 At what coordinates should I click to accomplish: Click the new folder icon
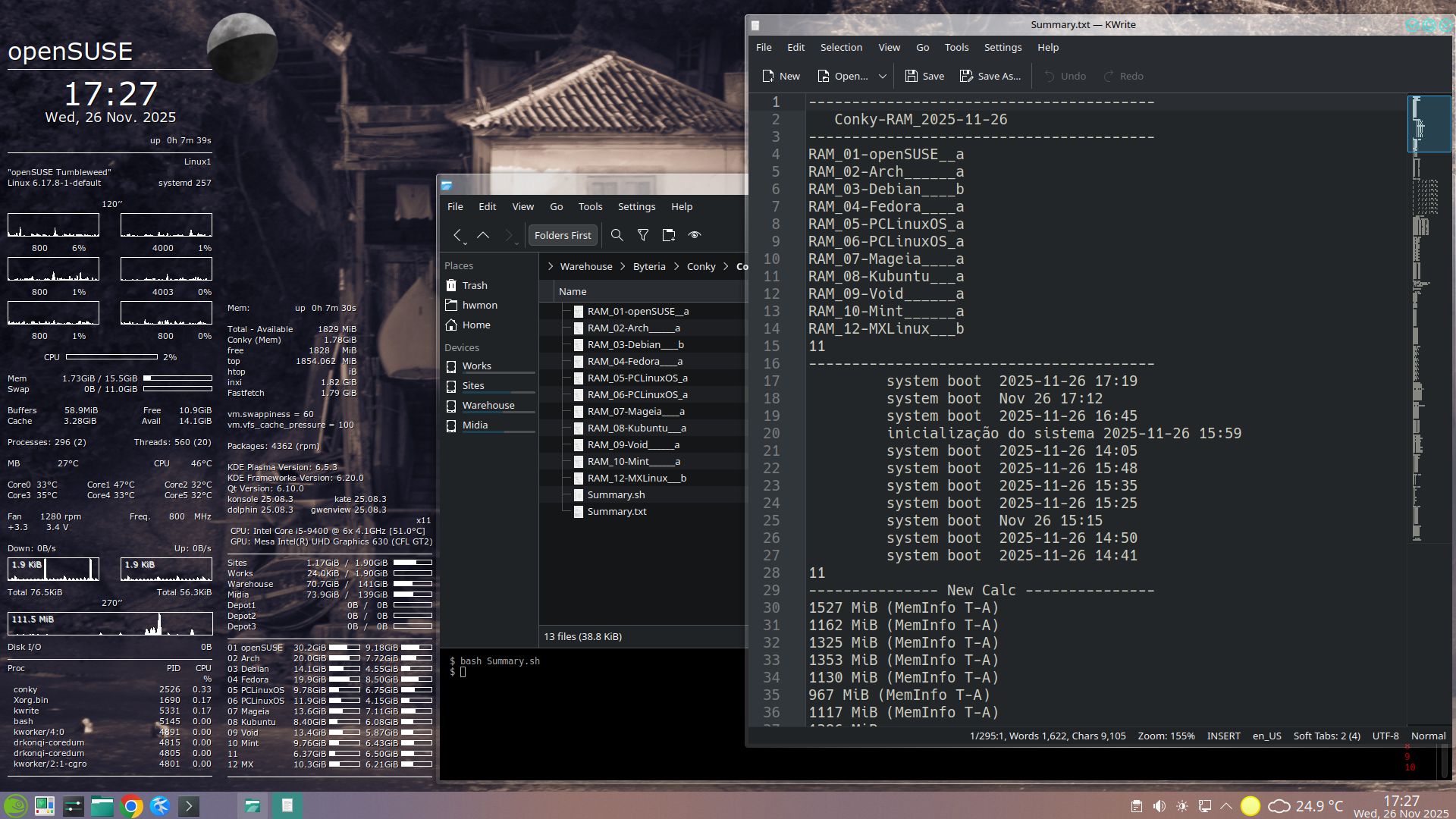[x=668, y=235]
